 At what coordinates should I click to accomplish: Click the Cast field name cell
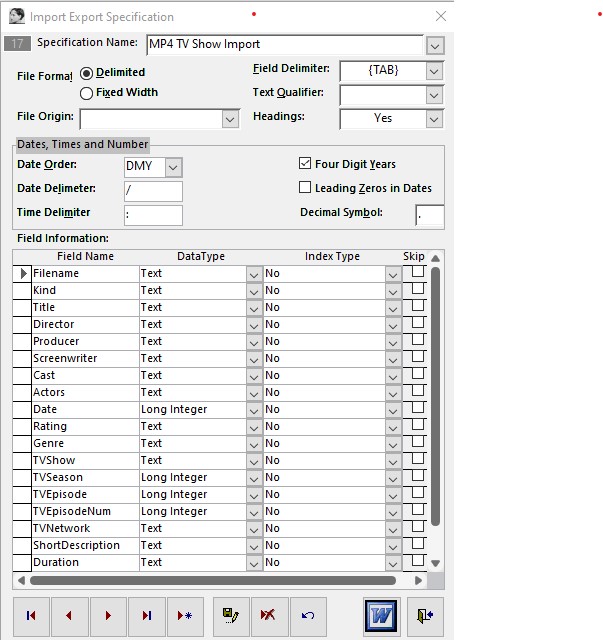click(x=86, y=376)
